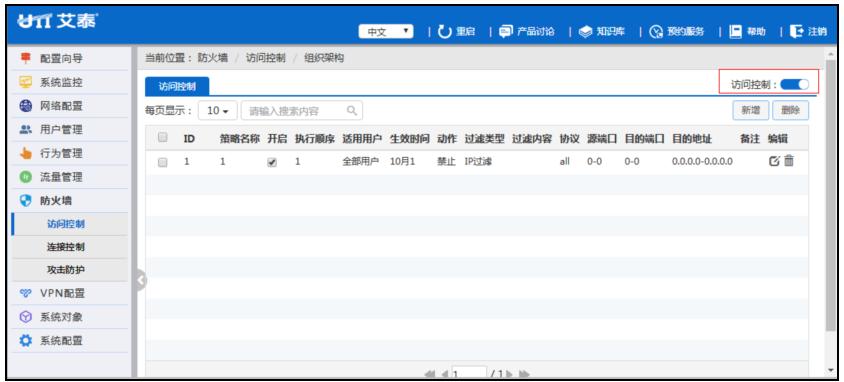Click the scrollbar down arrow

tap(831, 370)
